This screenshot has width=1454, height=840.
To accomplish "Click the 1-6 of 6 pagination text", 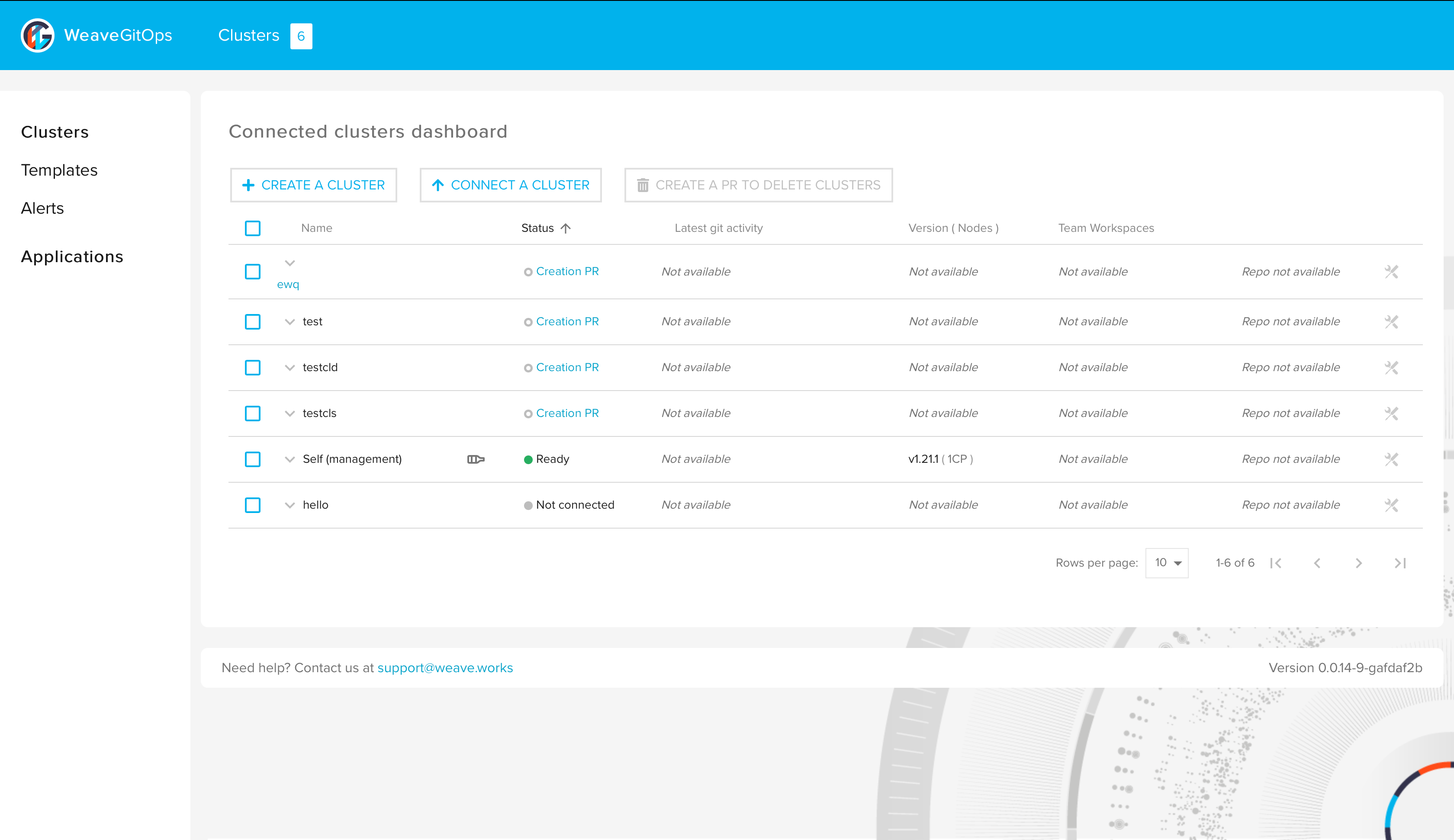I will pos(1235,563).
